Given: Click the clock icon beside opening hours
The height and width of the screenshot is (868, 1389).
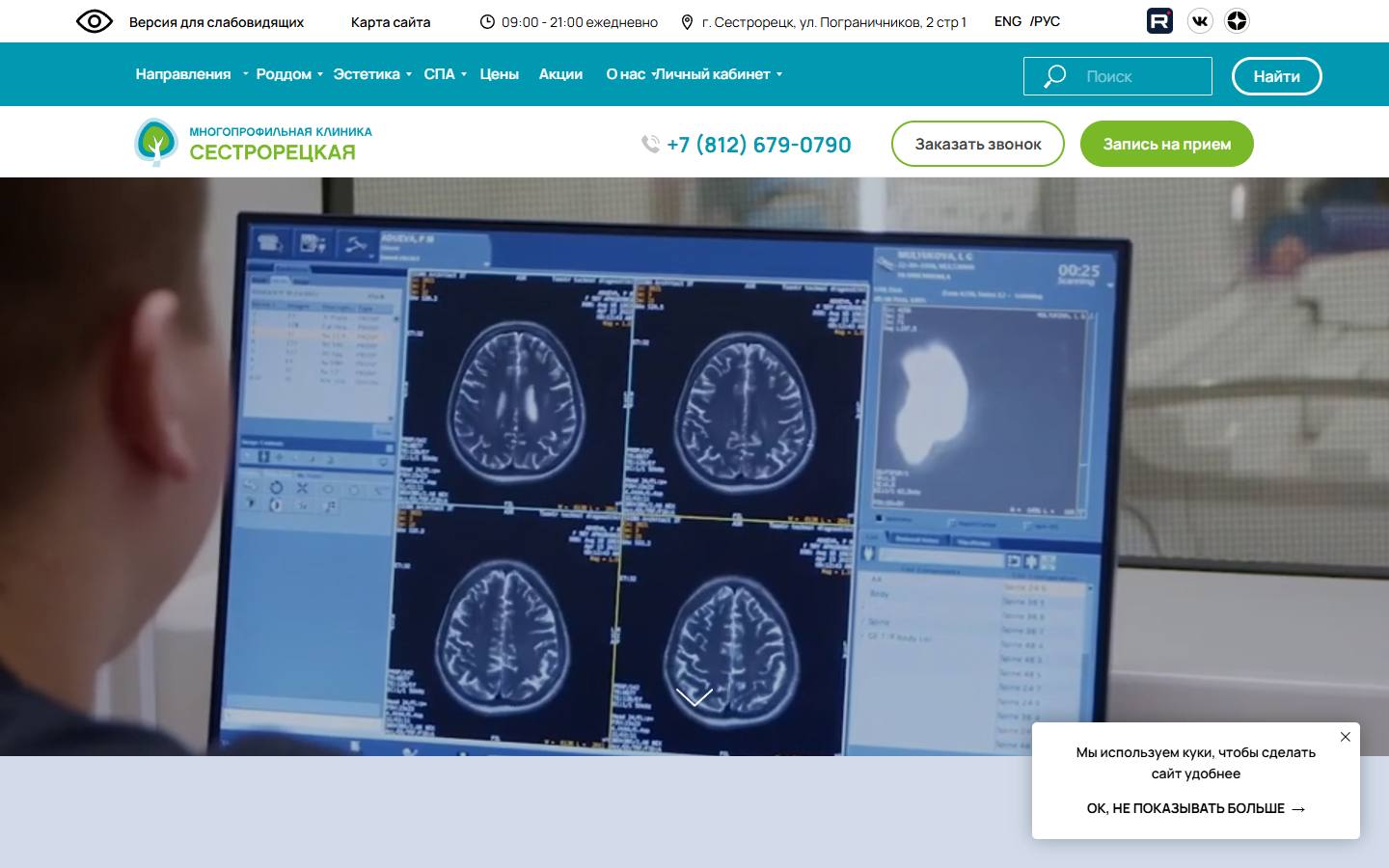Looking at the screenshot, I should (487, 22).
